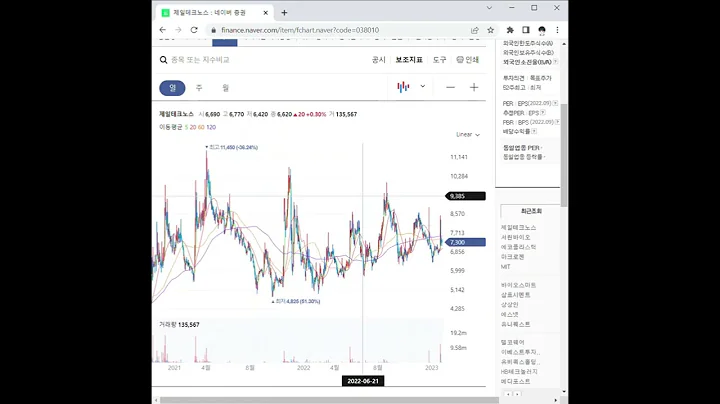720x404 pixels.
Task: Open Chrome three-dot menu
Action: click(557, 30)
